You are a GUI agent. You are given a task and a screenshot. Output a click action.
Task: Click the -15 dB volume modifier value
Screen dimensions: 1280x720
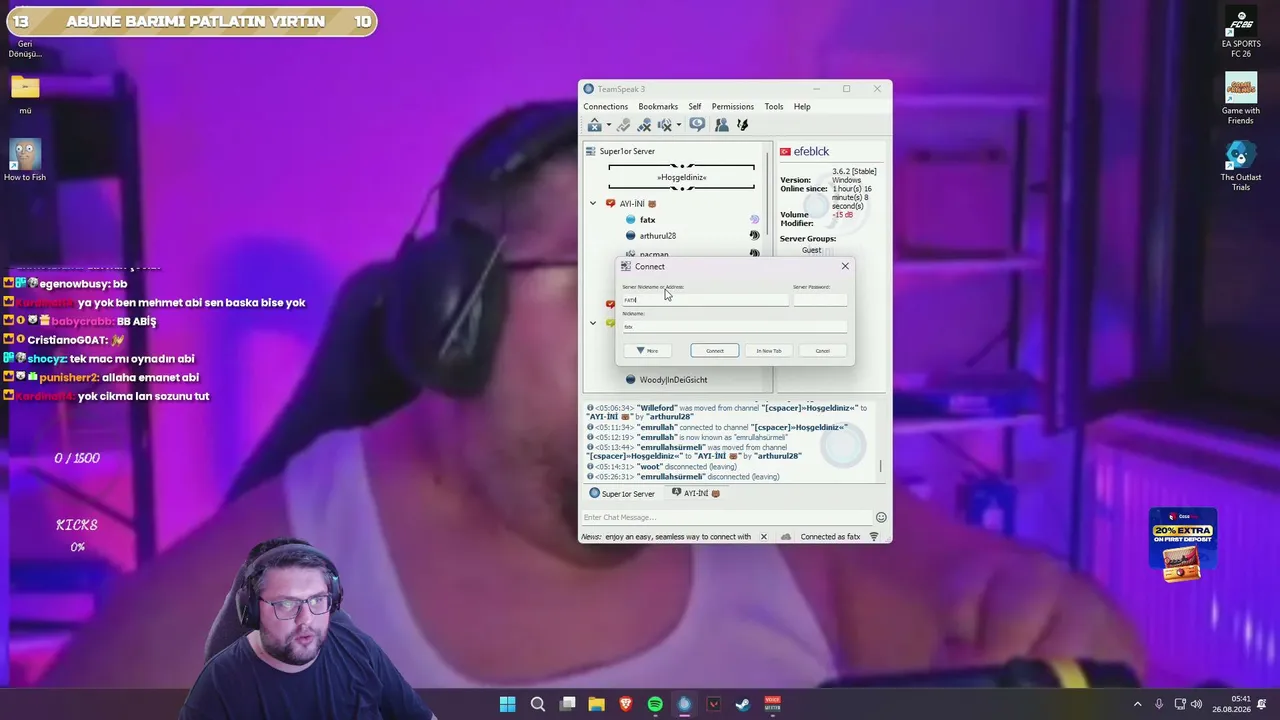[842, 215]
